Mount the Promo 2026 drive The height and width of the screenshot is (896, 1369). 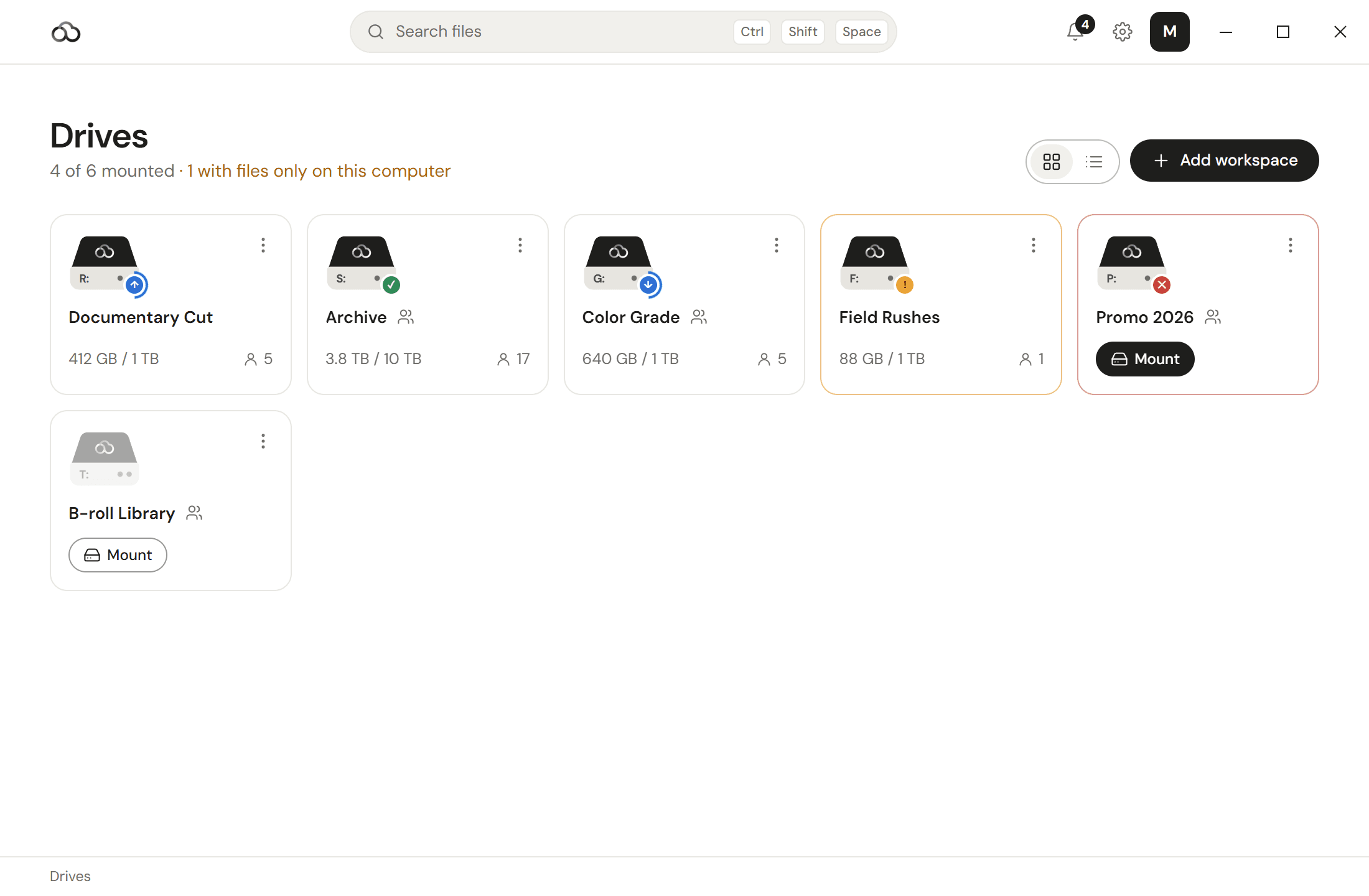point(1145,359)
